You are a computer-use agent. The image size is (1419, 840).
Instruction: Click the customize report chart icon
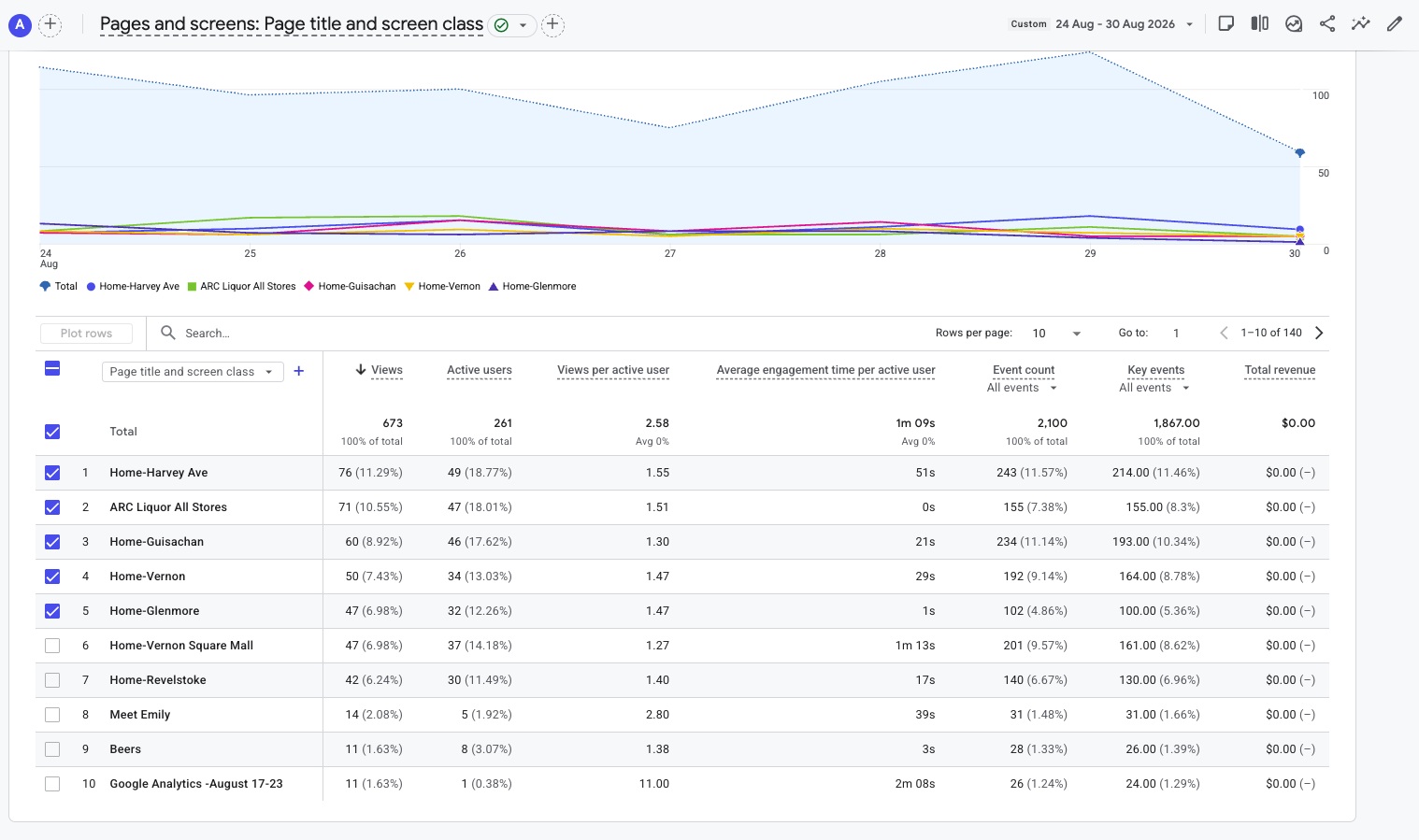pos(1294,24)
